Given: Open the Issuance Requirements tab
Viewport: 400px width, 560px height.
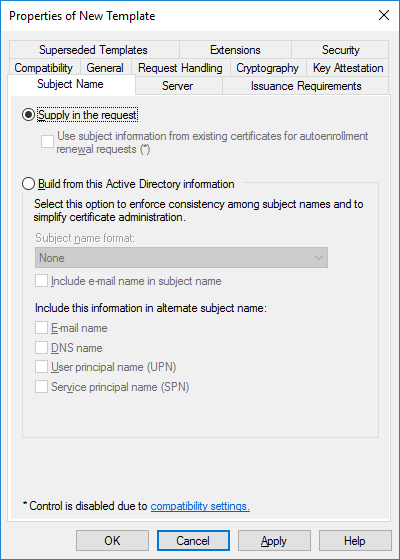Looking at the screenshot, I should point(306,86).
